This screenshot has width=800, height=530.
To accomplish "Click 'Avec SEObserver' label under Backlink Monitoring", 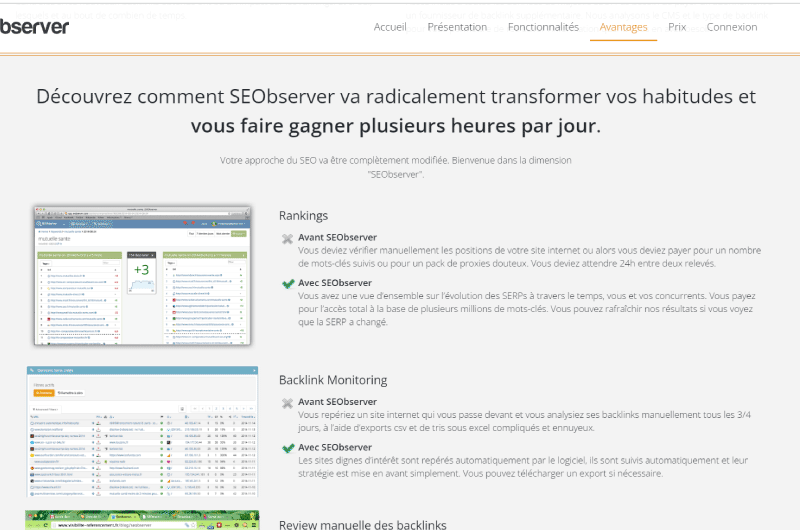I will coord(335,447).
